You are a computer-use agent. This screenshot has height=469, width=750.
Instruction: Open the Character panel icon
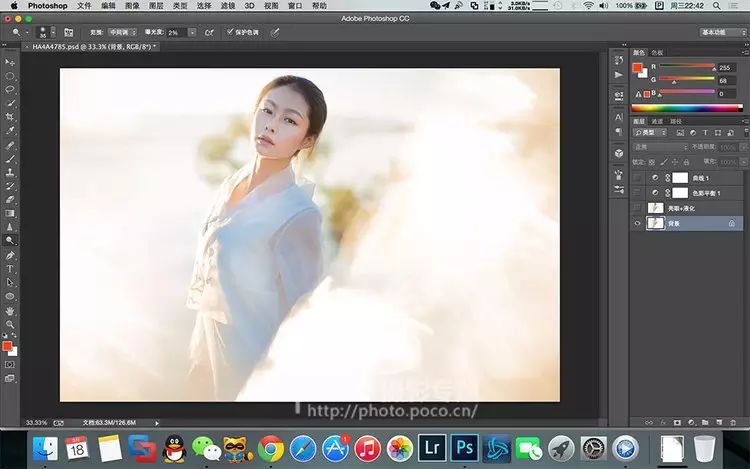pos(618,117)
